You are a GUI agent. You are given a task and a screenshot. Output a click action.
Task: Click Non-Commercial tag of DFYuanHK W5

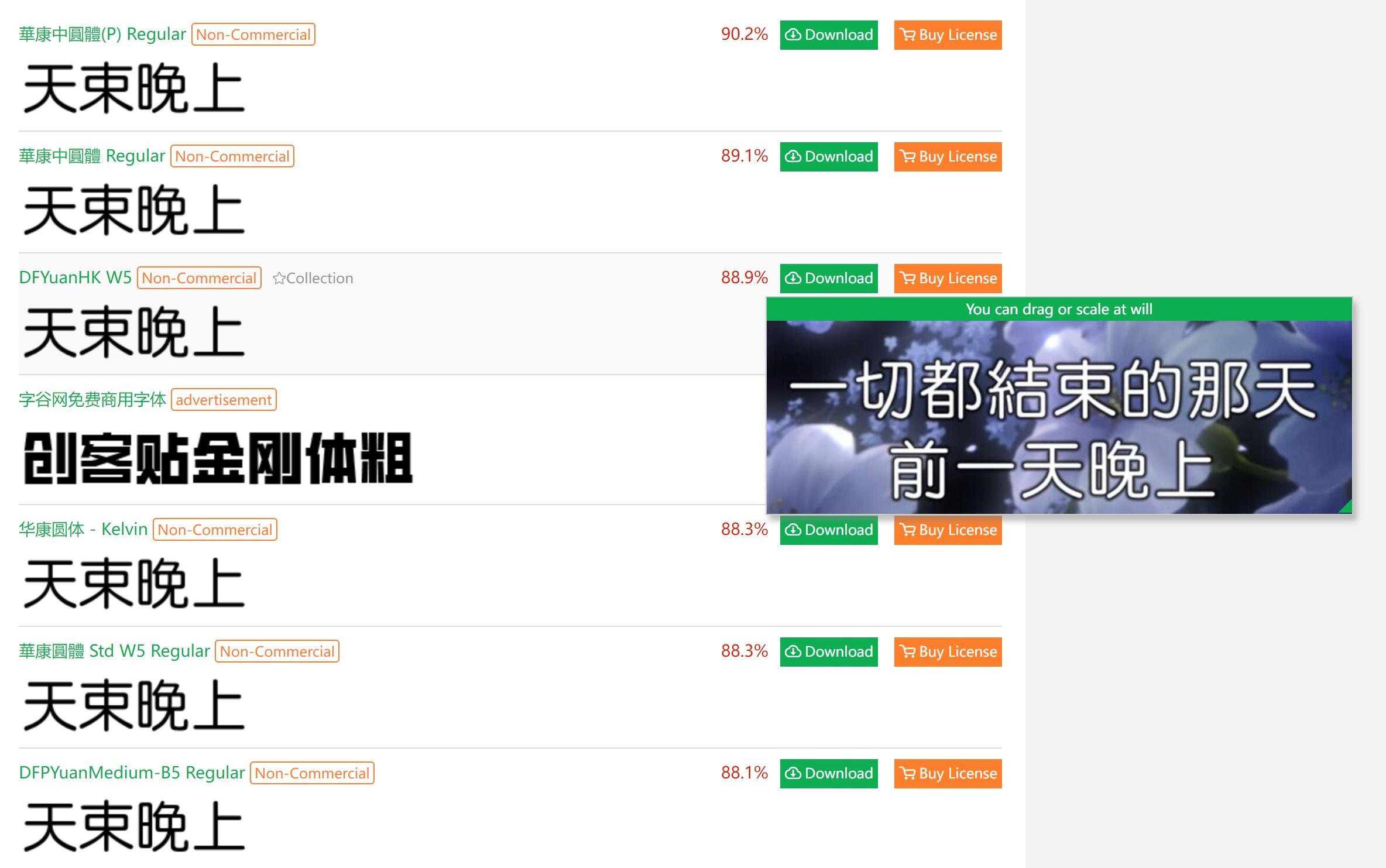[x=199, y=278]
